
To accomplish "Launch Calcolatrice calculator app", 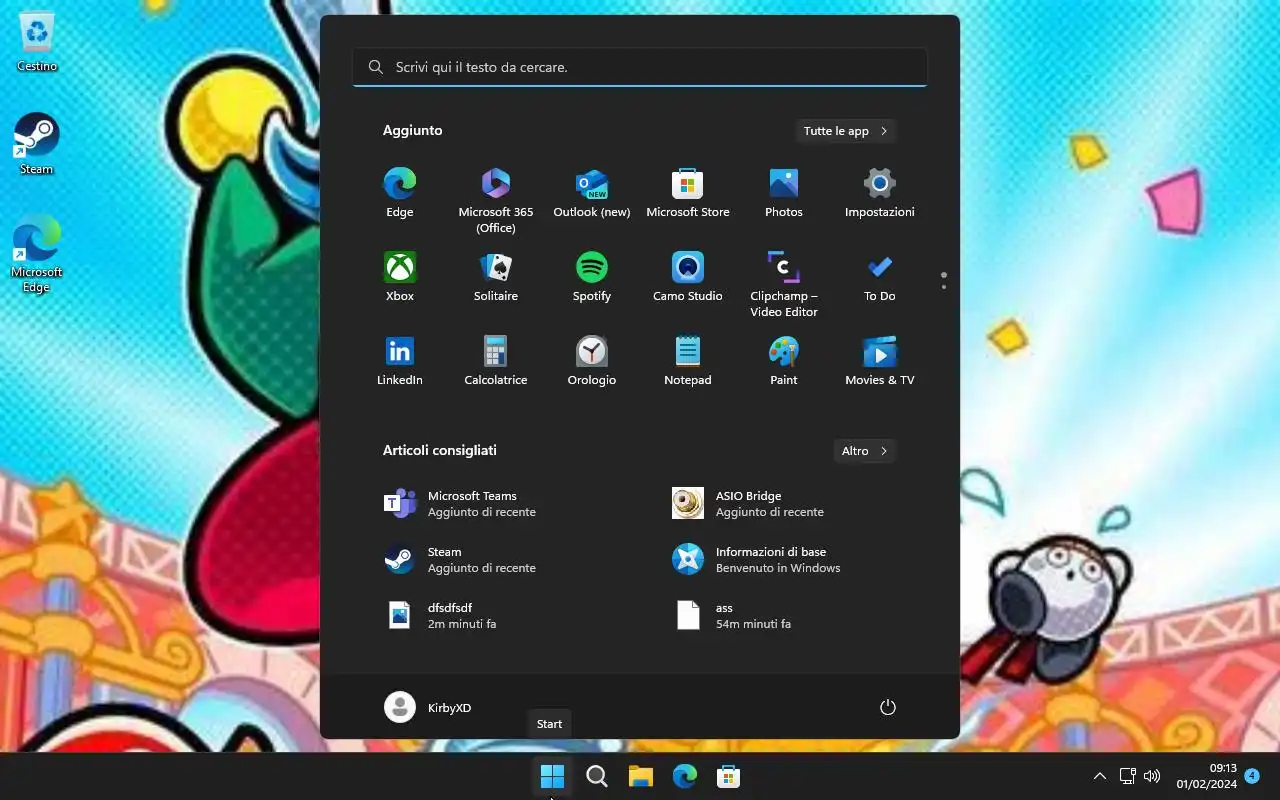I will 496,361.
